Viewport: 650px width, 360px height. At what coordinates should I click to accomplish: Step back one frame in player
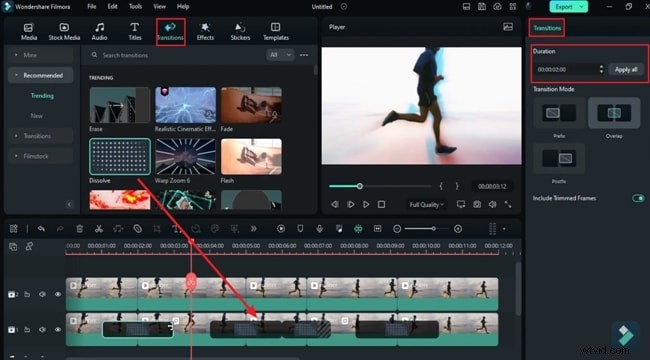(335, 204)
